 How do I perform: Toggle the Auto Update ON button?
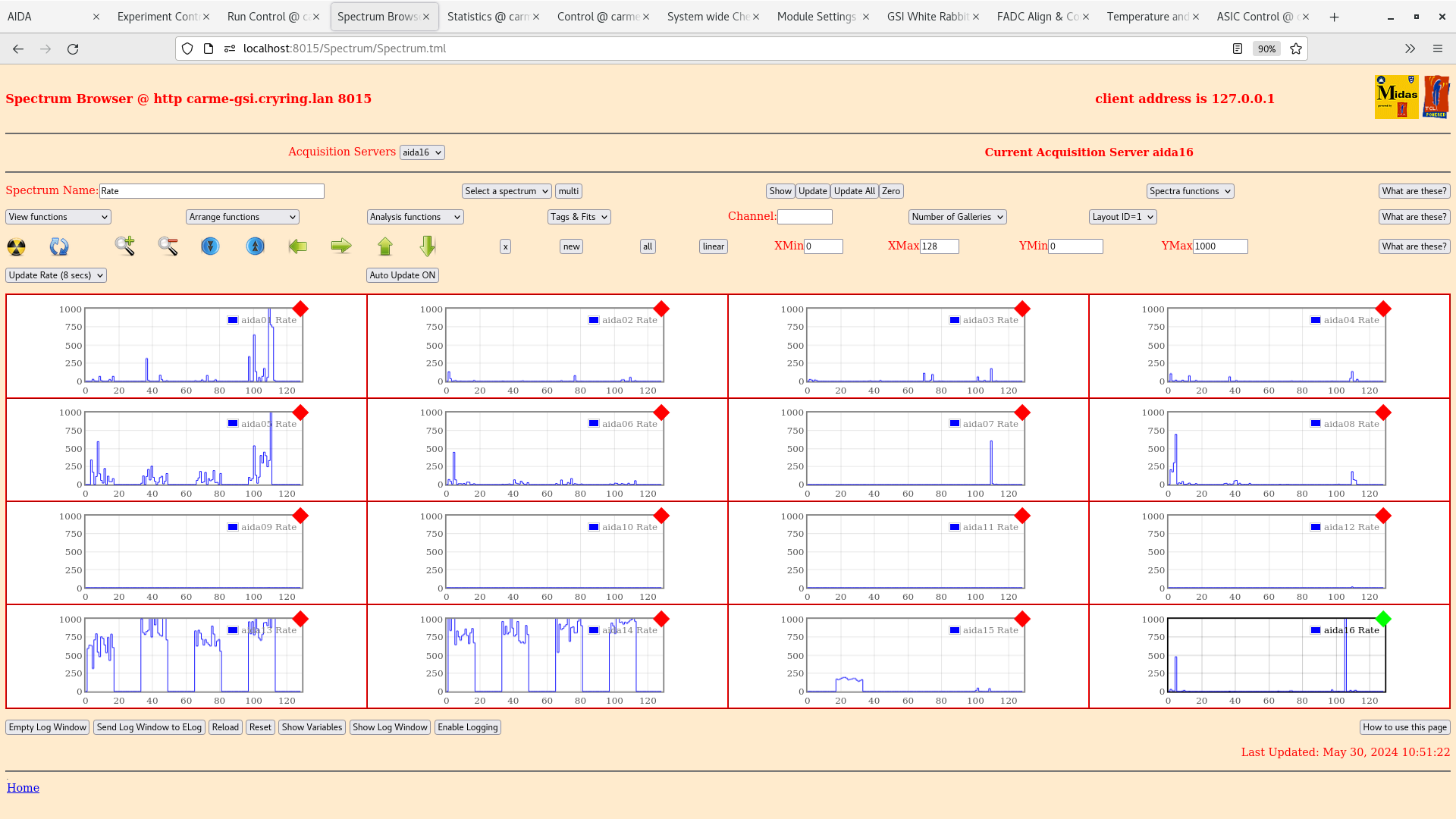tap(402, 275)
